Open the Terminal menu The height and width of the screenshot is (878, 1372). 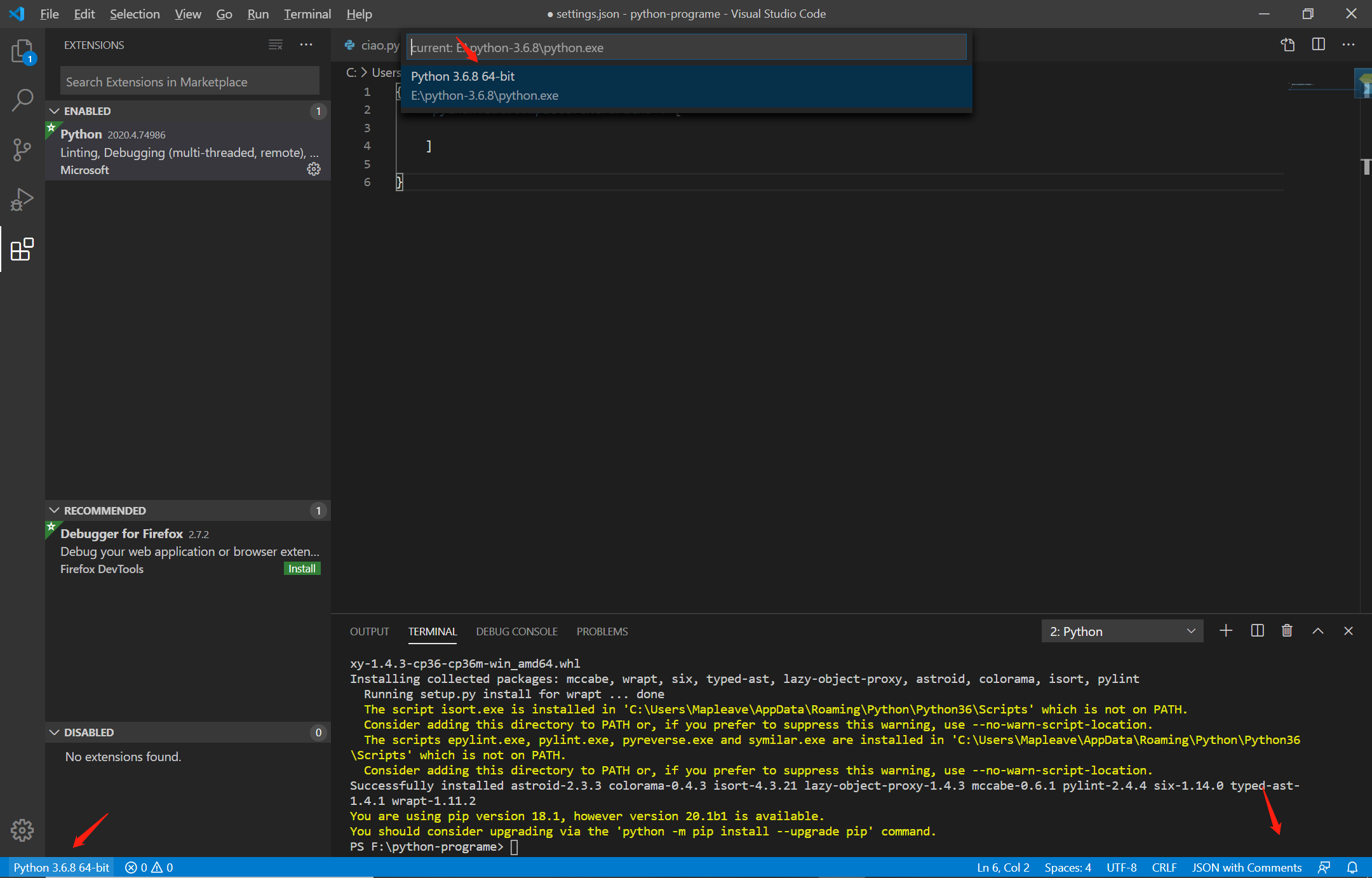pos(307,13)
